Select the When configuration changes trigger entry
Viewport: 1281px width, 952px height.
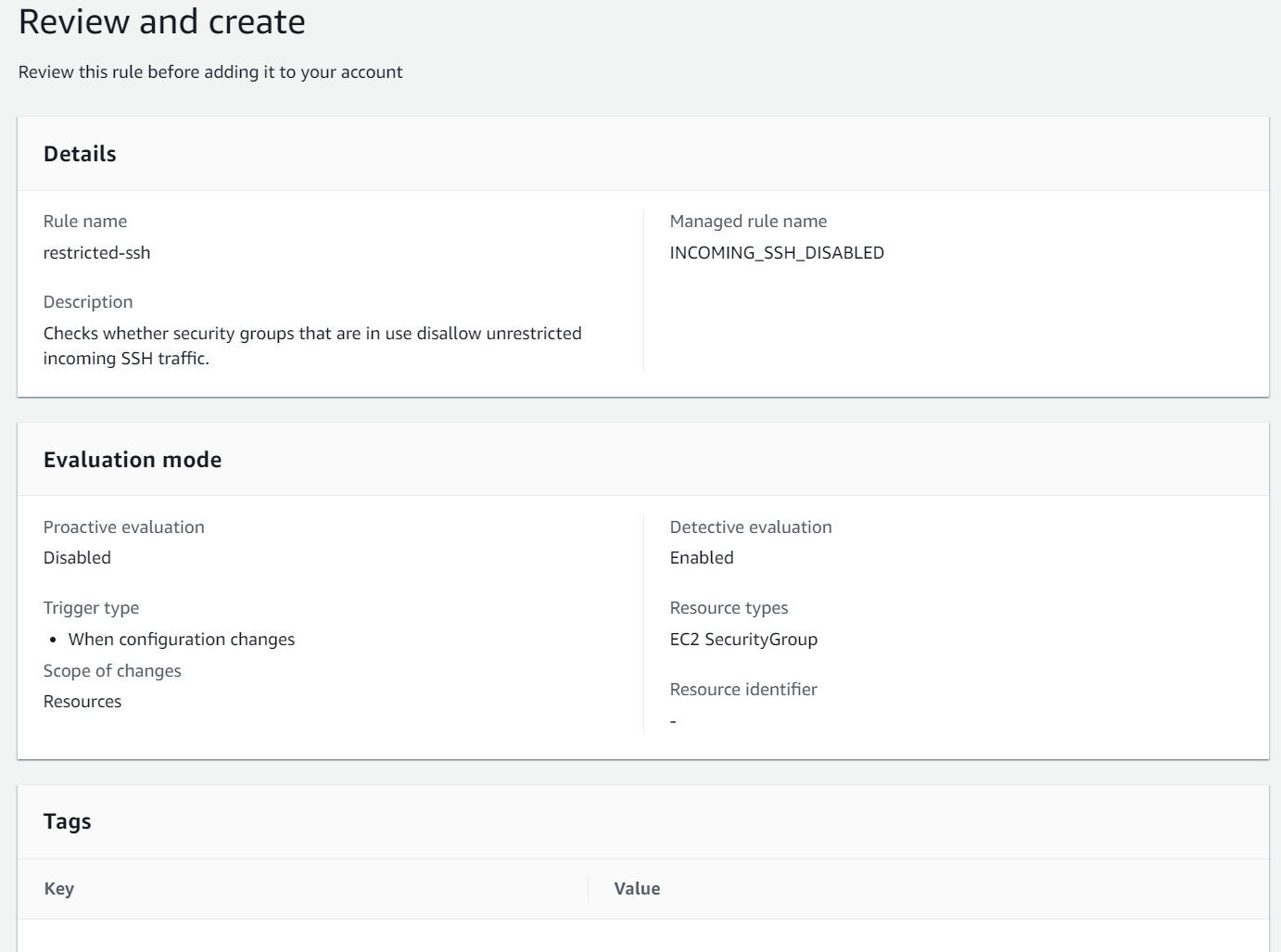(181, 640)
